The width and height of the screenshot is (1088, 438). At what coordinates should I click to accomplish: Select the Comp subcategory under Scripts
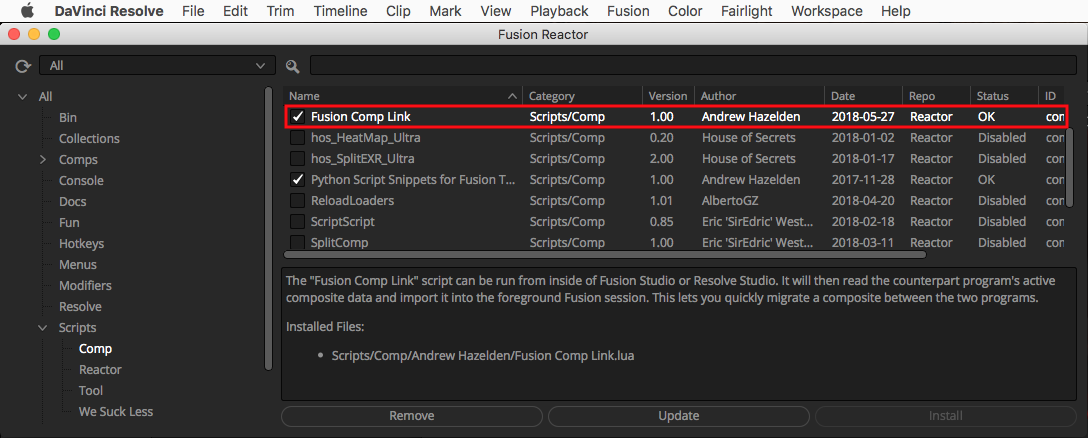[x=95, y=348]
